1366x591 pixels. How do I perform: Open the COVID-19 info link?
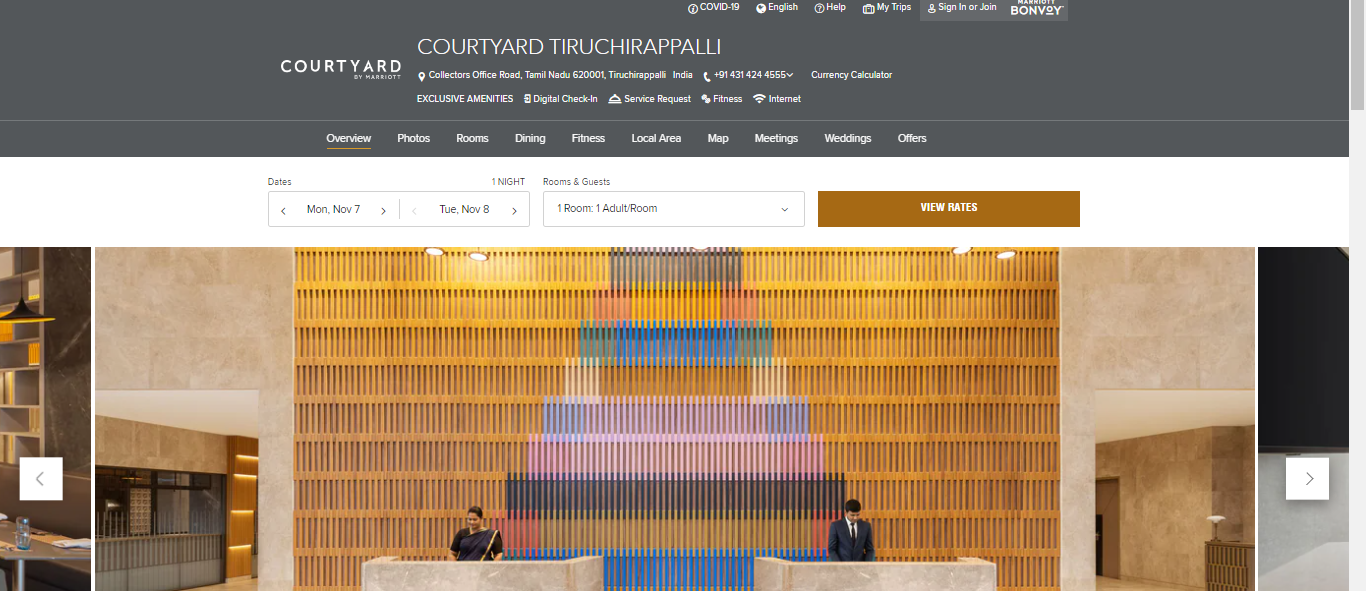tap(719, 7)
